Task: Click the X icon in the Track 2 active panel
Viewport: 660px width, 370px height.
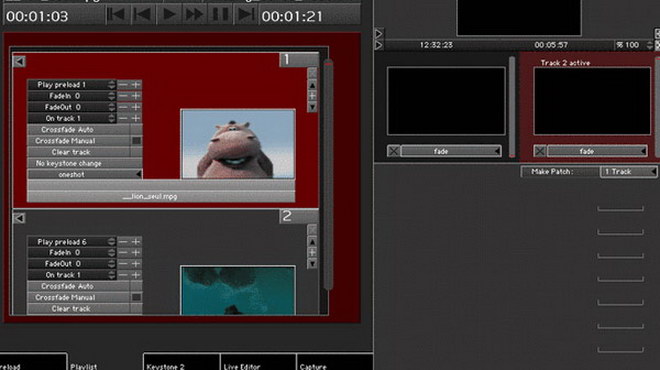Action: [540, 151]
